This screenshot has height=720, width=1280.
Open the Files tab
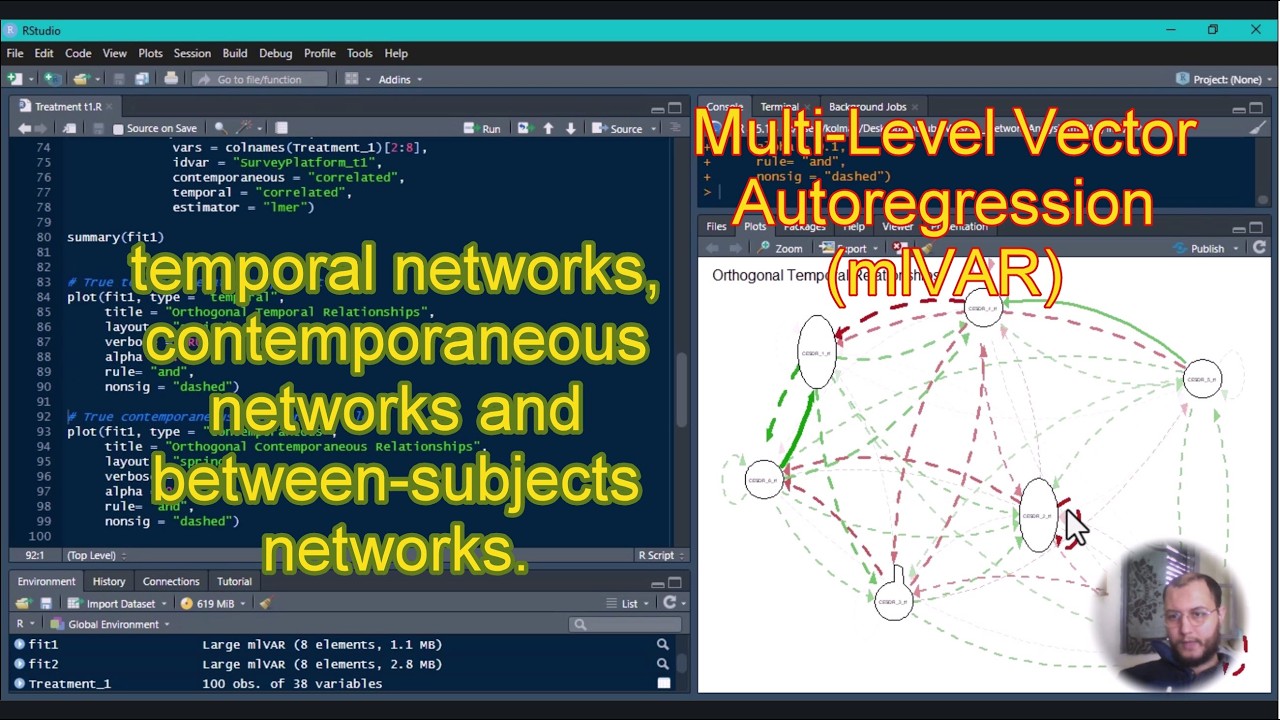(716, 226)
